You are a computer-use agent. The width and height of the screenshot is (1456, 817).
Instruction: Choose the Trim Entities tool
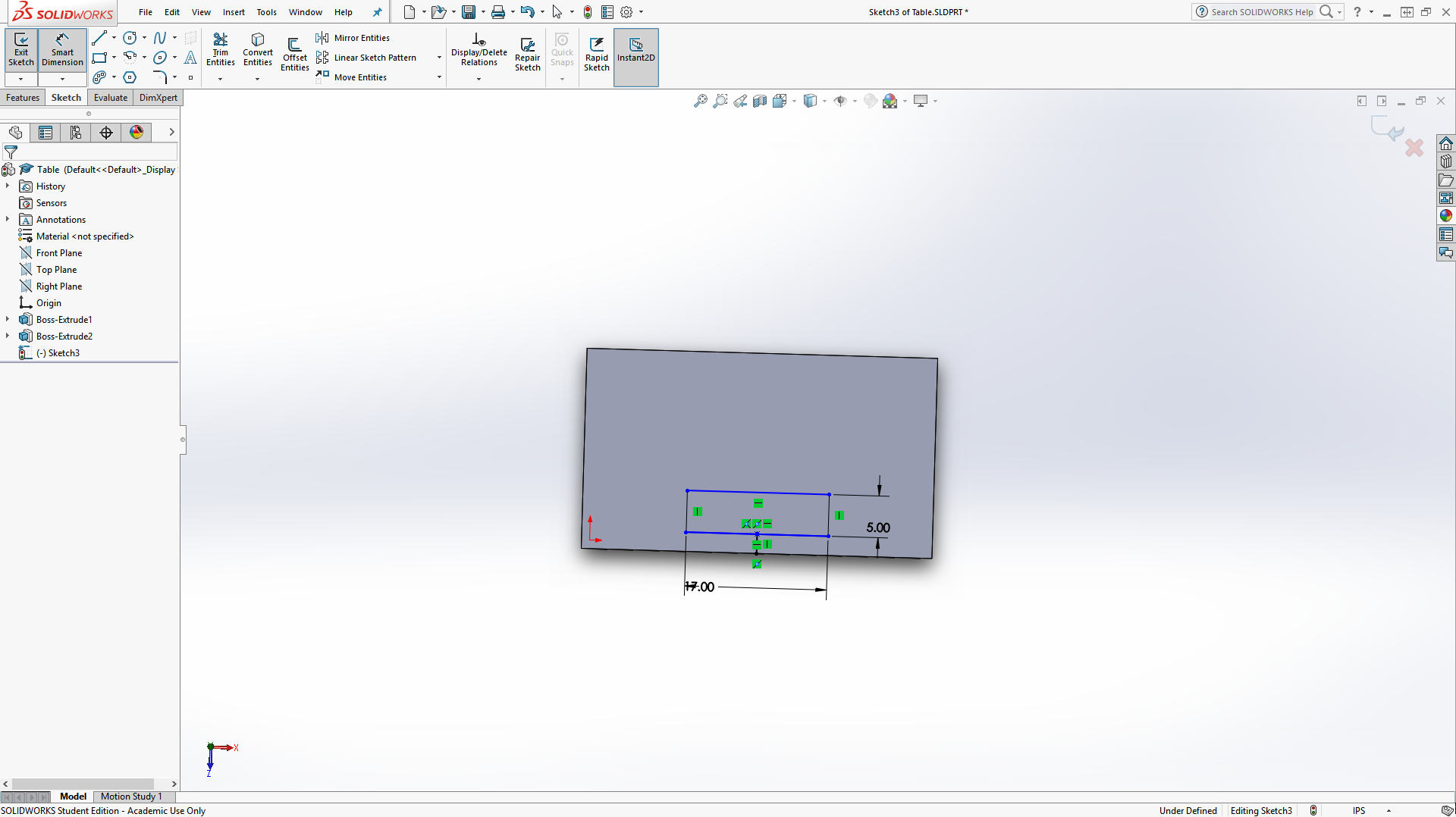(220, 49)
